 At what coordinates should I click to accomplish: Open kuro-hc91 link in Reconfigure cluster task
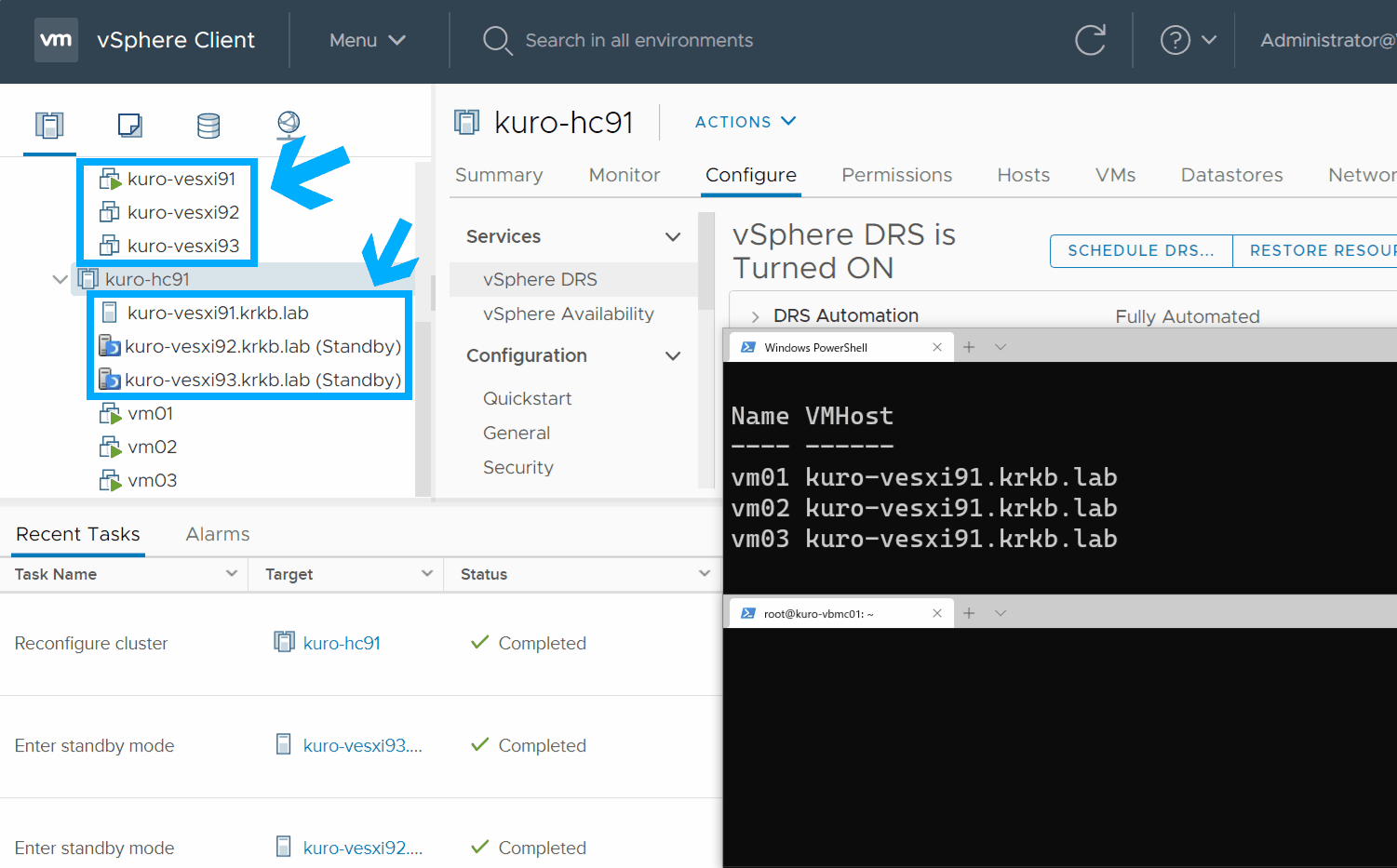tap(342, 643)
